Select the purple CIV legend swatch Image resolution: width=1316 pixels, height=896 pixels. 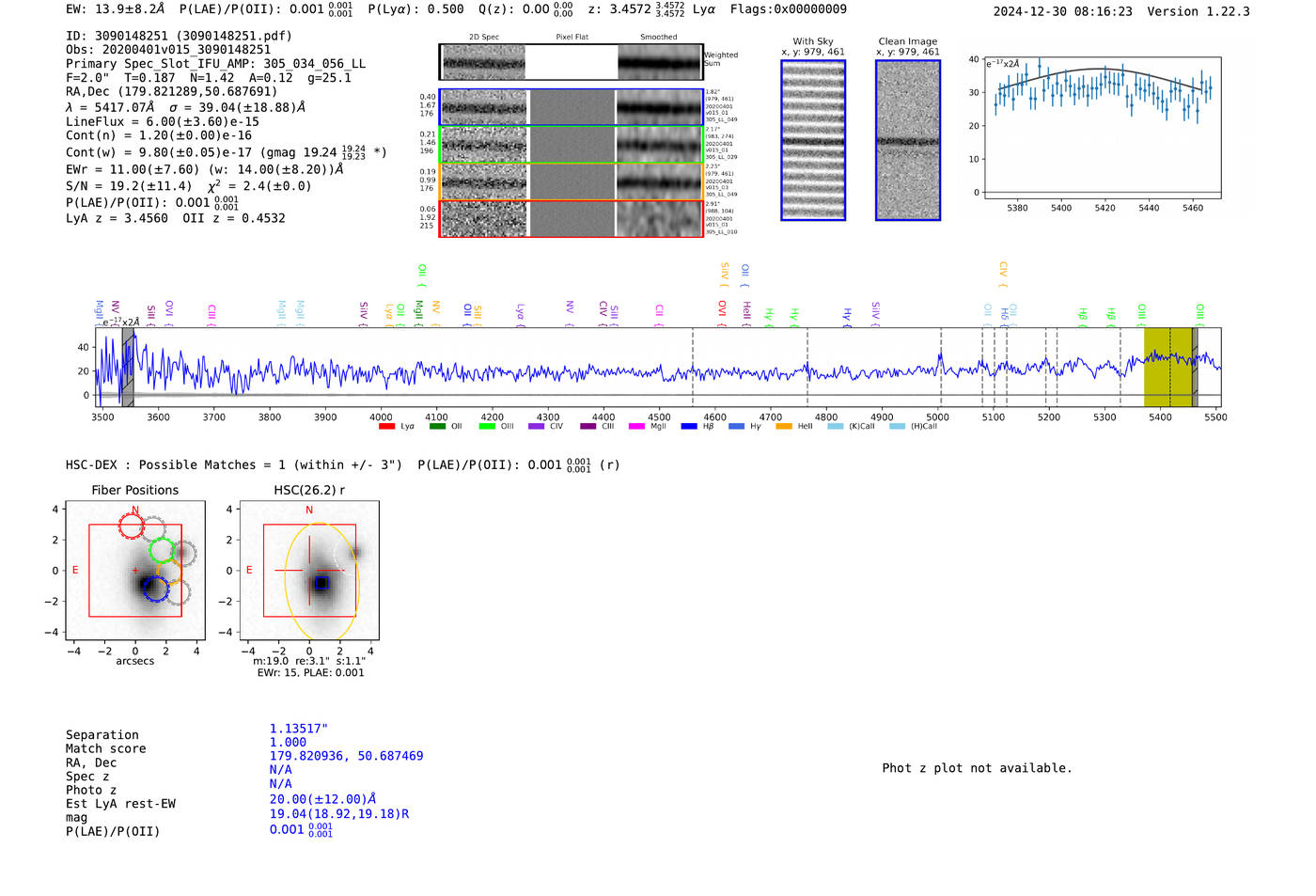pos(537,427)
